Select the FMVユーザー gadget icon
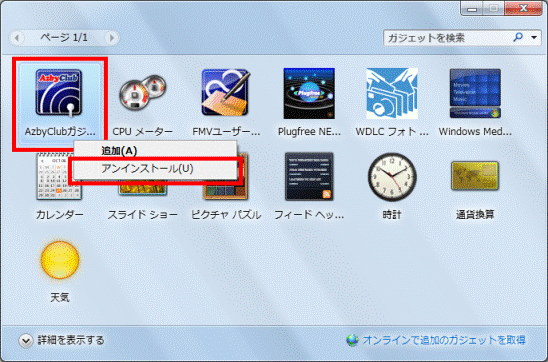Viewport: 548px width, 362px height. pos(226,92)
